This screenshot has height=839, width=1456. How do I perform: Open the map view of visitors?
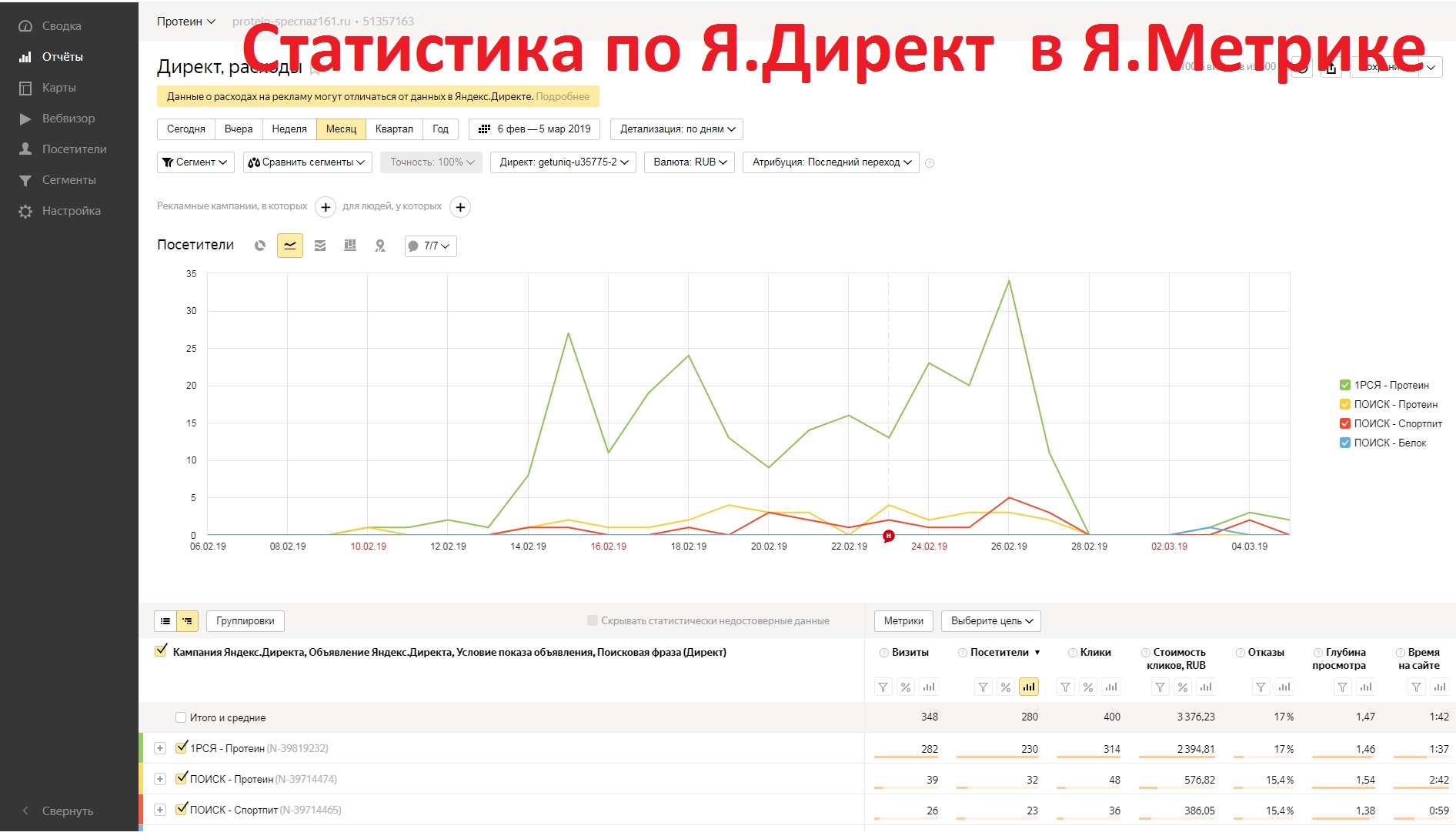coord(380,246)
